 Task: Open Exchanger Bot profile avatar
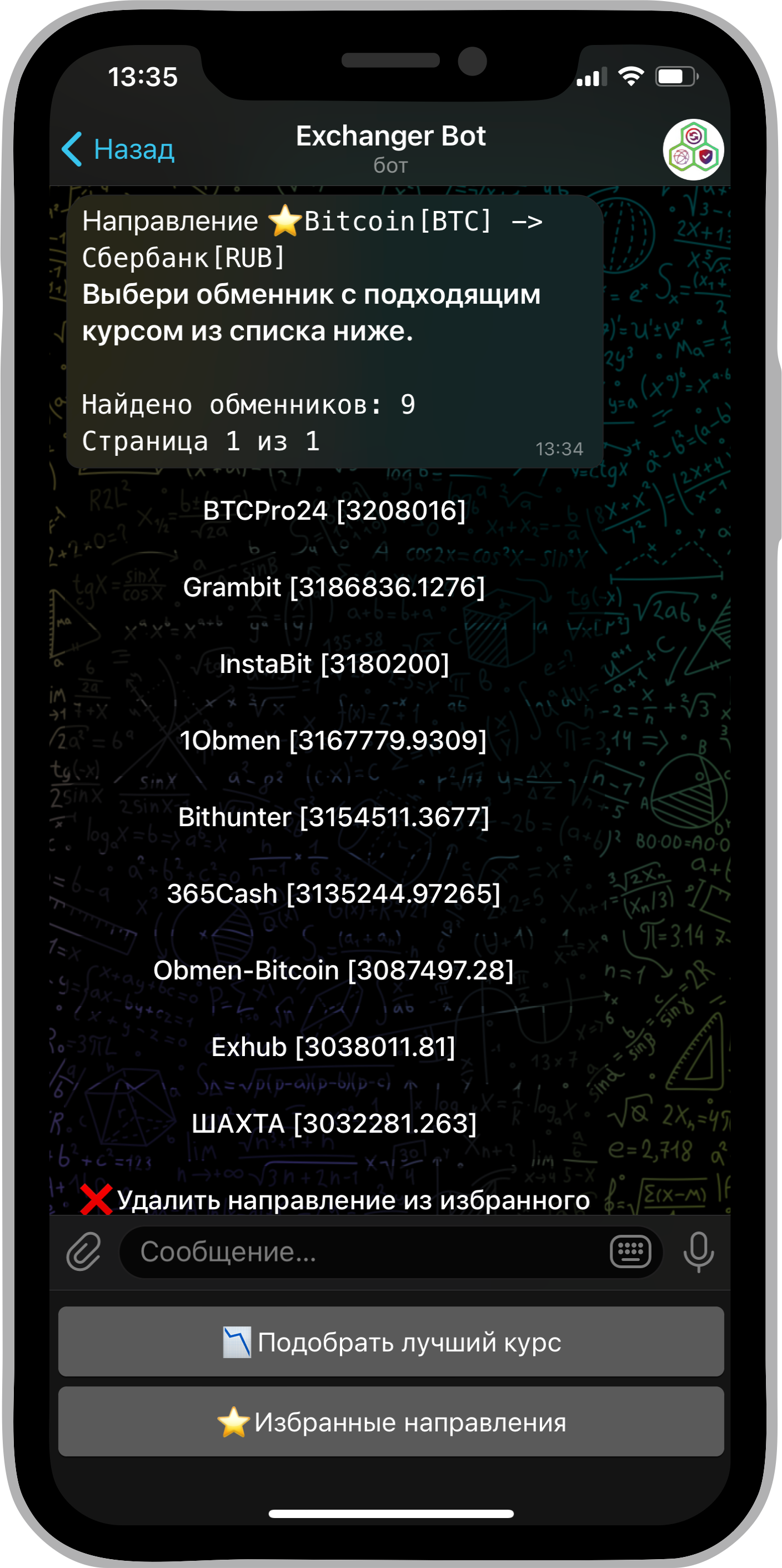[x=693, y=150]
